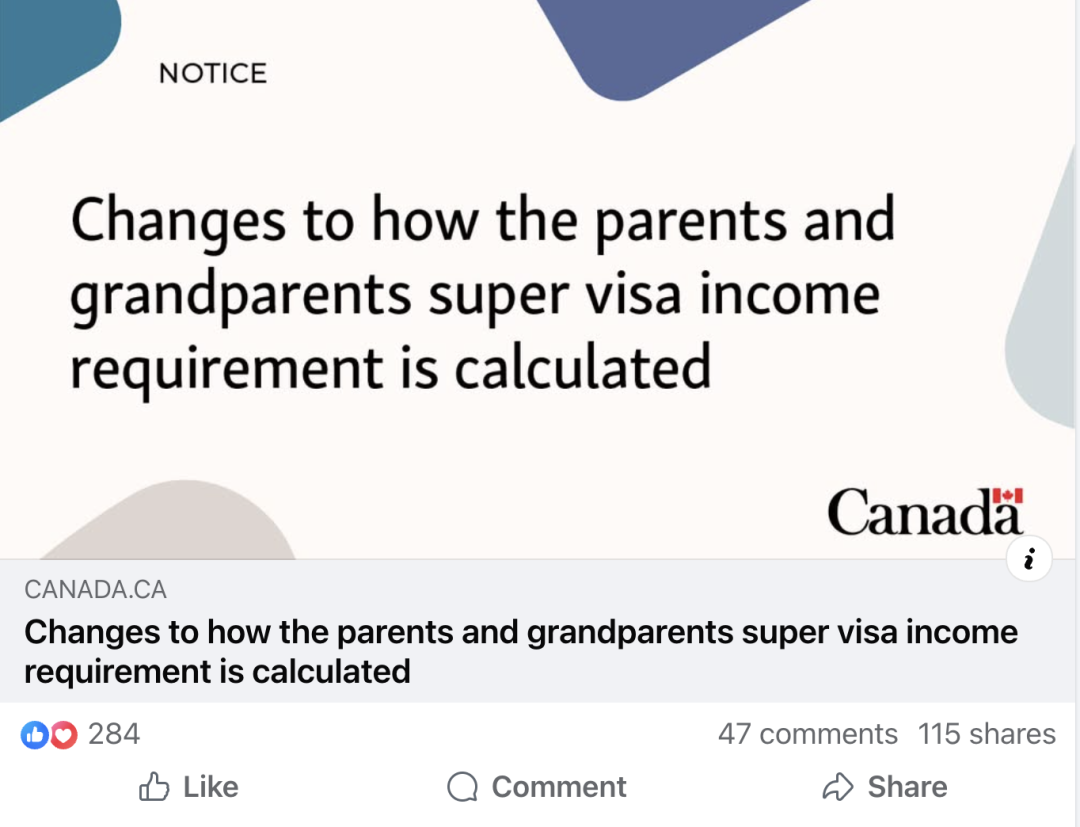Screen dimensions: 1080x827
Task: Open the 284 reactions list
Action: [x=114, y=735]
